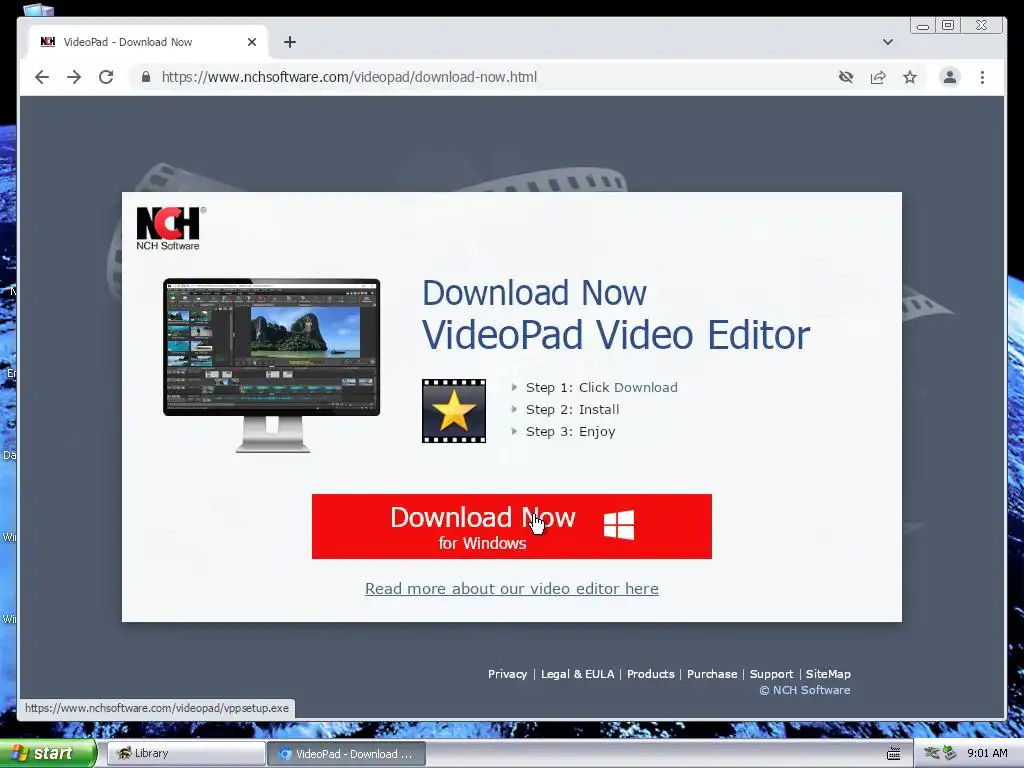Click the keyboard icon in taskbar
Screen dimensions: 1024x768
[x=893, y=754]
